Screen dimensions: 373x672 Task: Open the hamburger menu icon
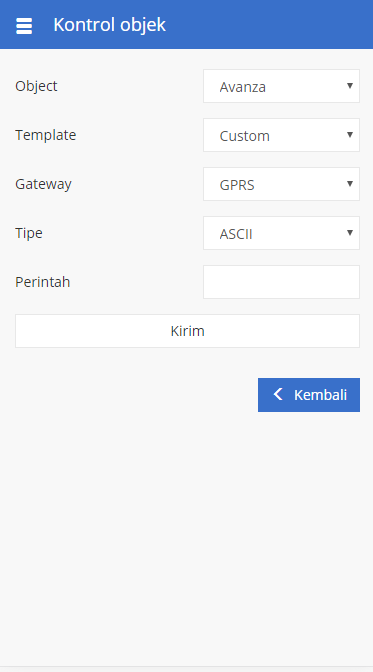[x=24, y=25]
